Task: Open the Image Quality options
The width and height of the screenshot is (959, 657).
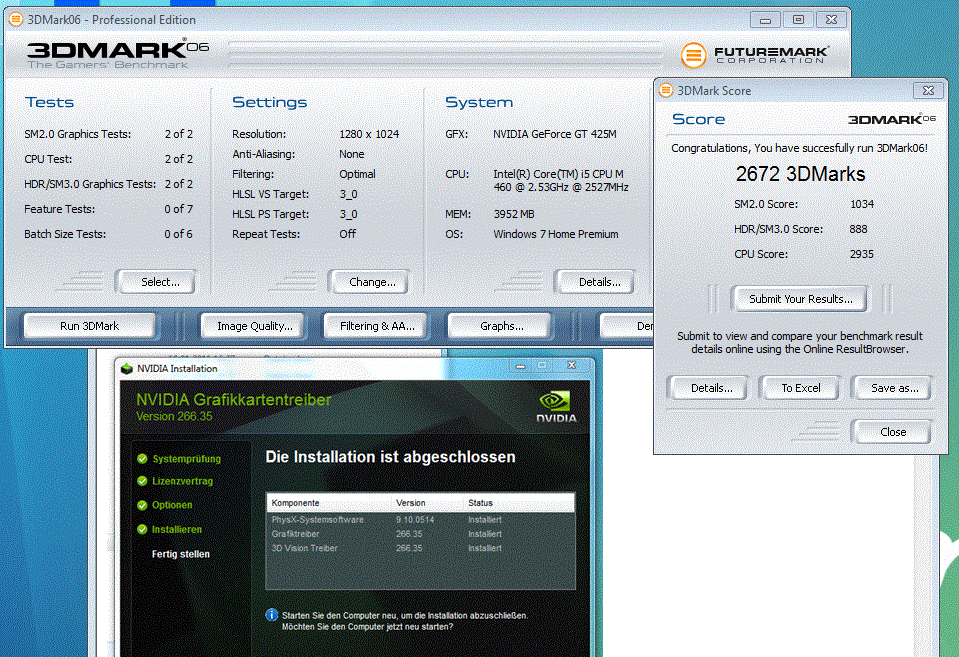Action: (x=255, y=326)
